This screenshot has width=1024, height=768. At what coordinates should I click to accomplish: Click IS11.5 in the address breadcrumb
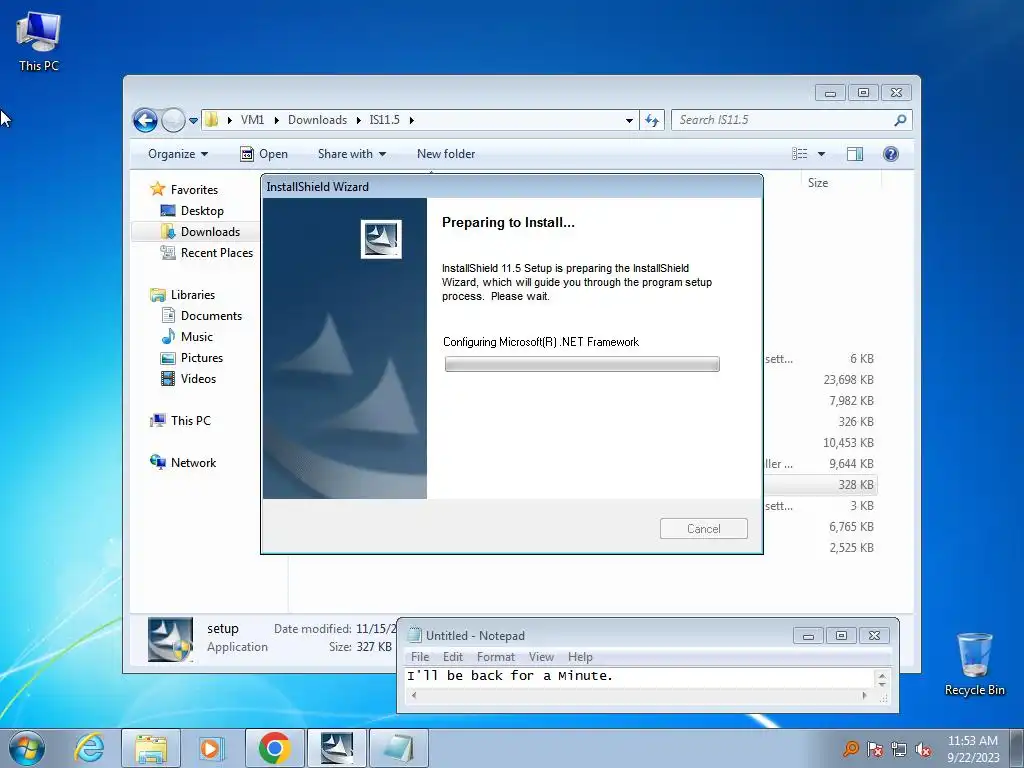coord(385,120)
